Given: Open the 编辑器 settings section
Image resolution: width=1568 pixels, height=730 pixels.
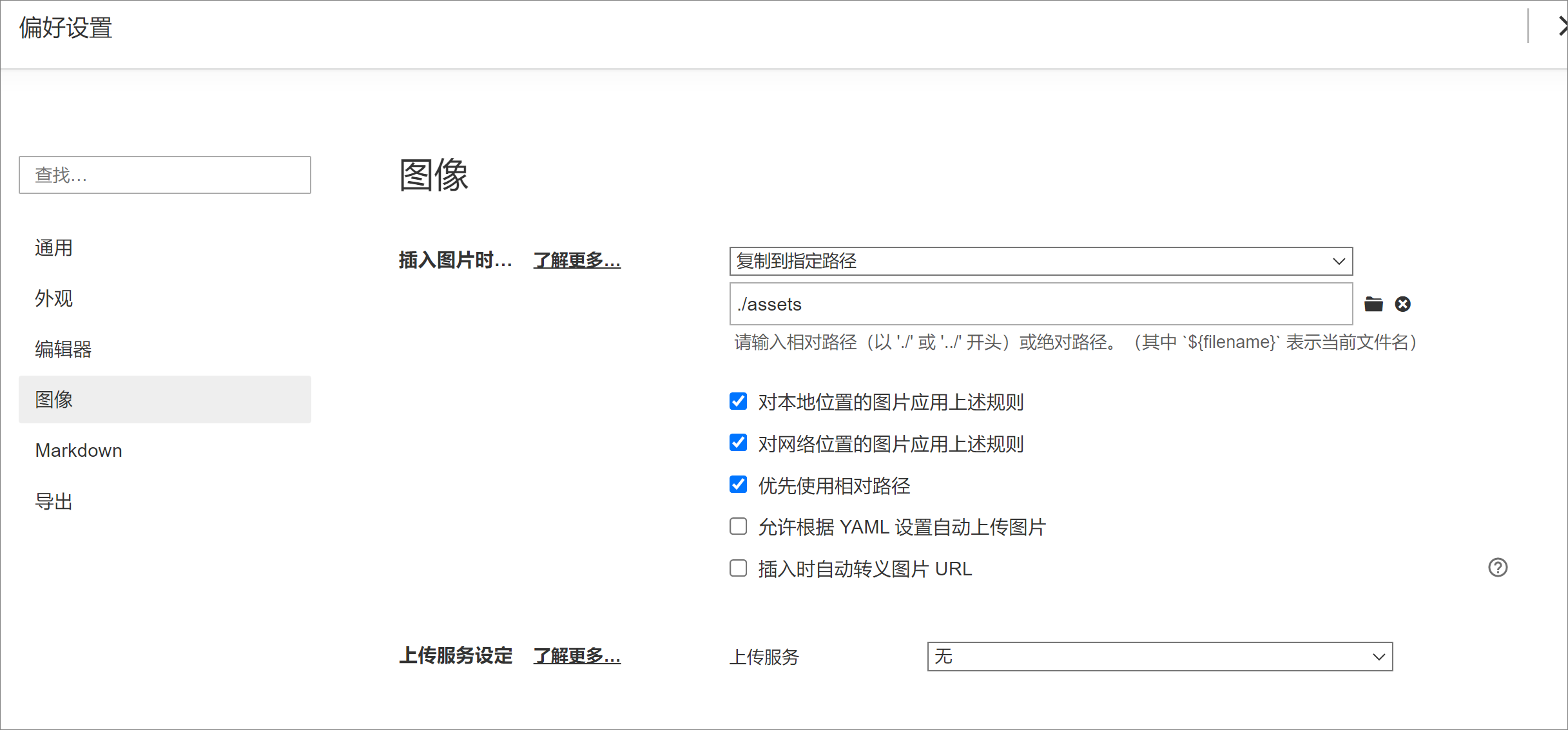Looking at the screenshot, I should click(63, 349).
